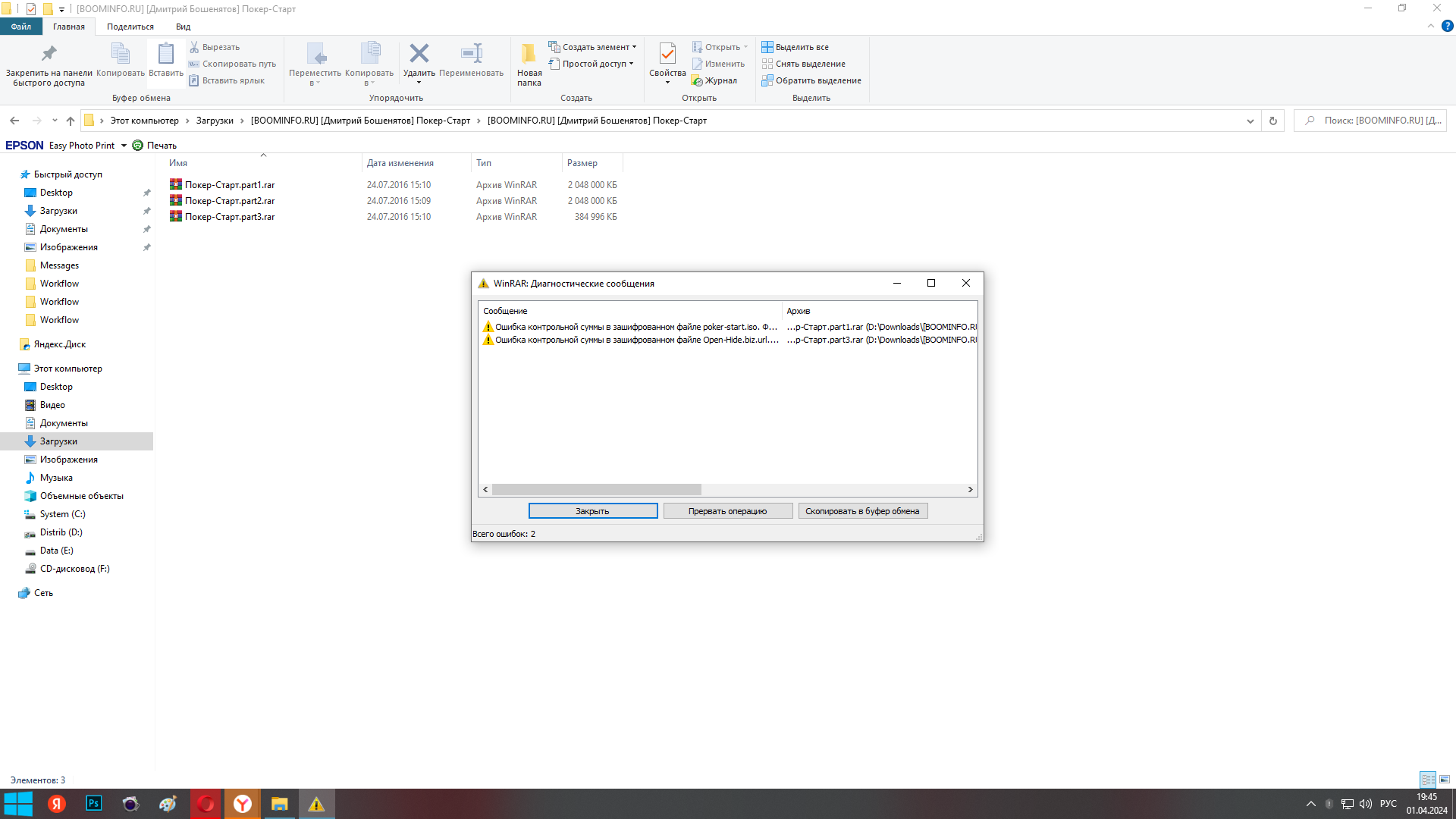Expand Создать элемент dropdown
Viewport: 1456px width, 819px height.
[635, 47]
